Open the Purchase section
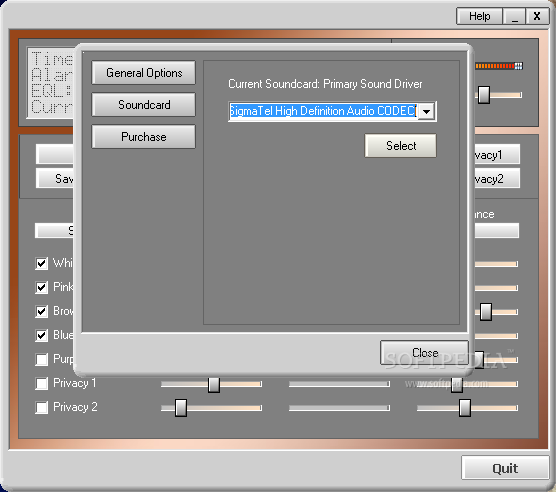556x492 pixels. [x=144, y=136]
